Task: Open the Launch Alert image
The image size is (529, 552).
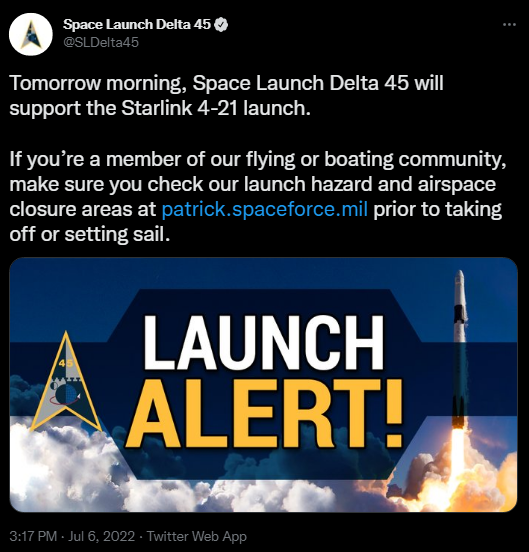Action: [x=263, y=384]
